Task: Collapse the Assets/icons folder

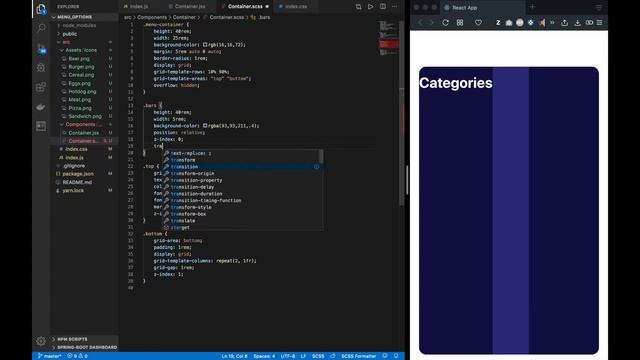Action: pyautogui.click(x=84, y=50)
